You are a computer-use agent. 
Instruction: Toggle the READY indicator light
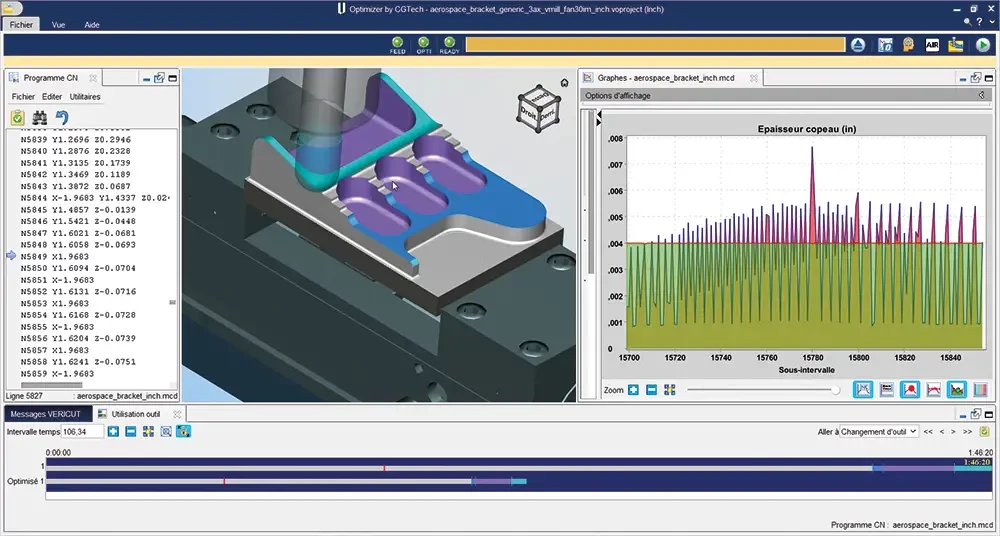tap(450, 44)
